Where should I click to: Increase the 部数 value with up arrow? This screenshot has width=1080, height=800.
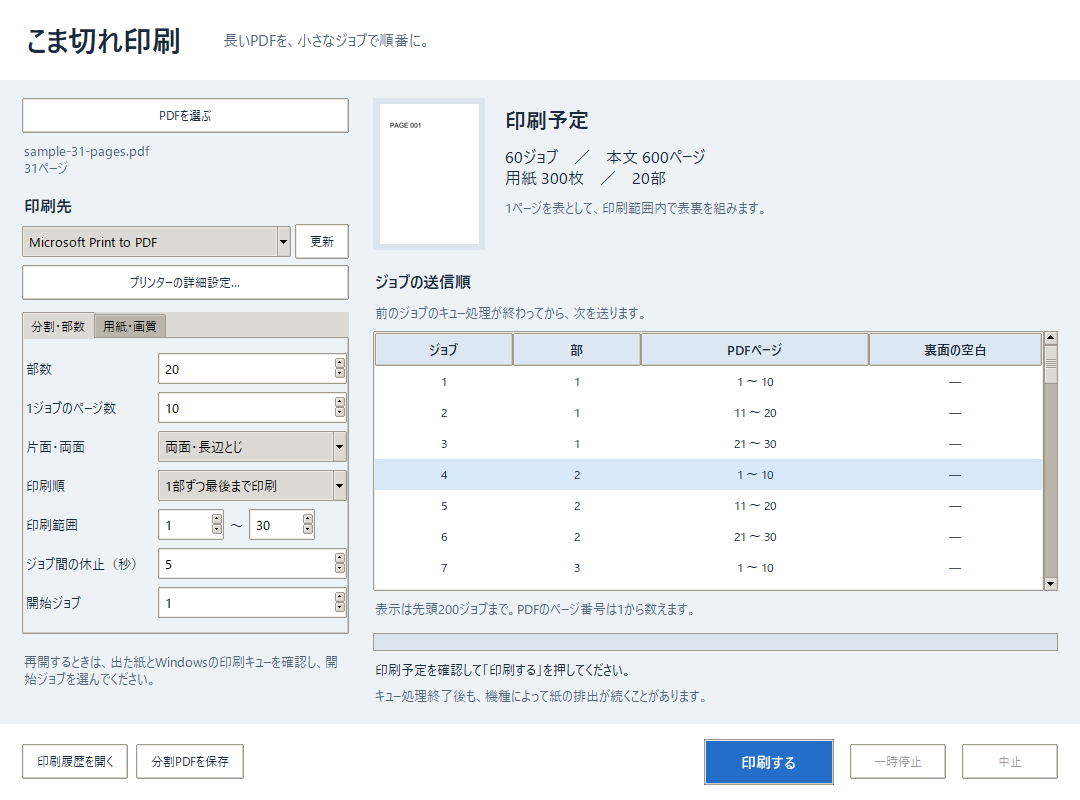click(340, 362)
